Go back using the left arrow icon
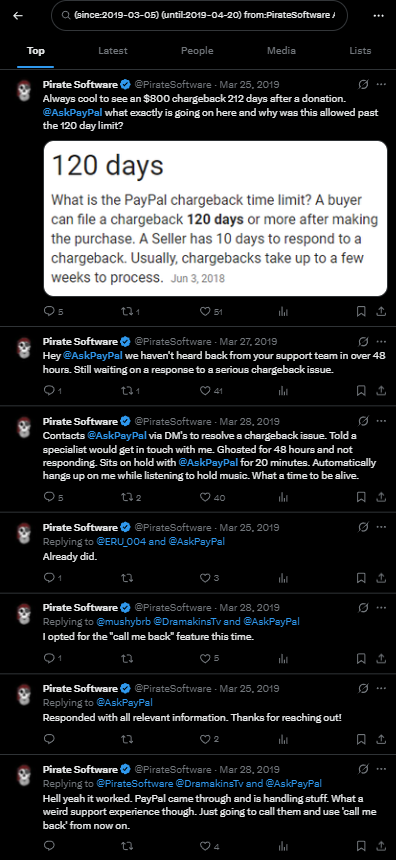 18,15
